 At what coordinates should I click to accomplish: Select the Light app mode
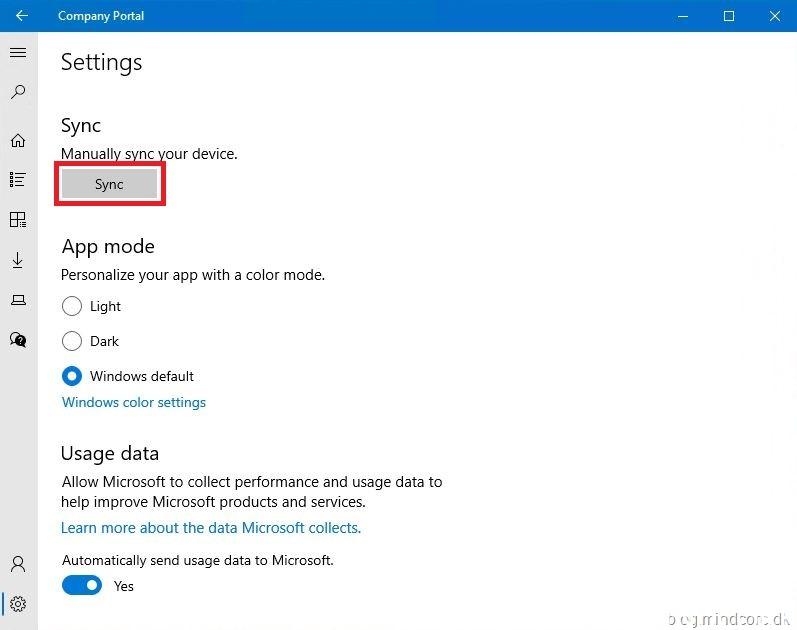pyautogui.click(x=72, y=306)
